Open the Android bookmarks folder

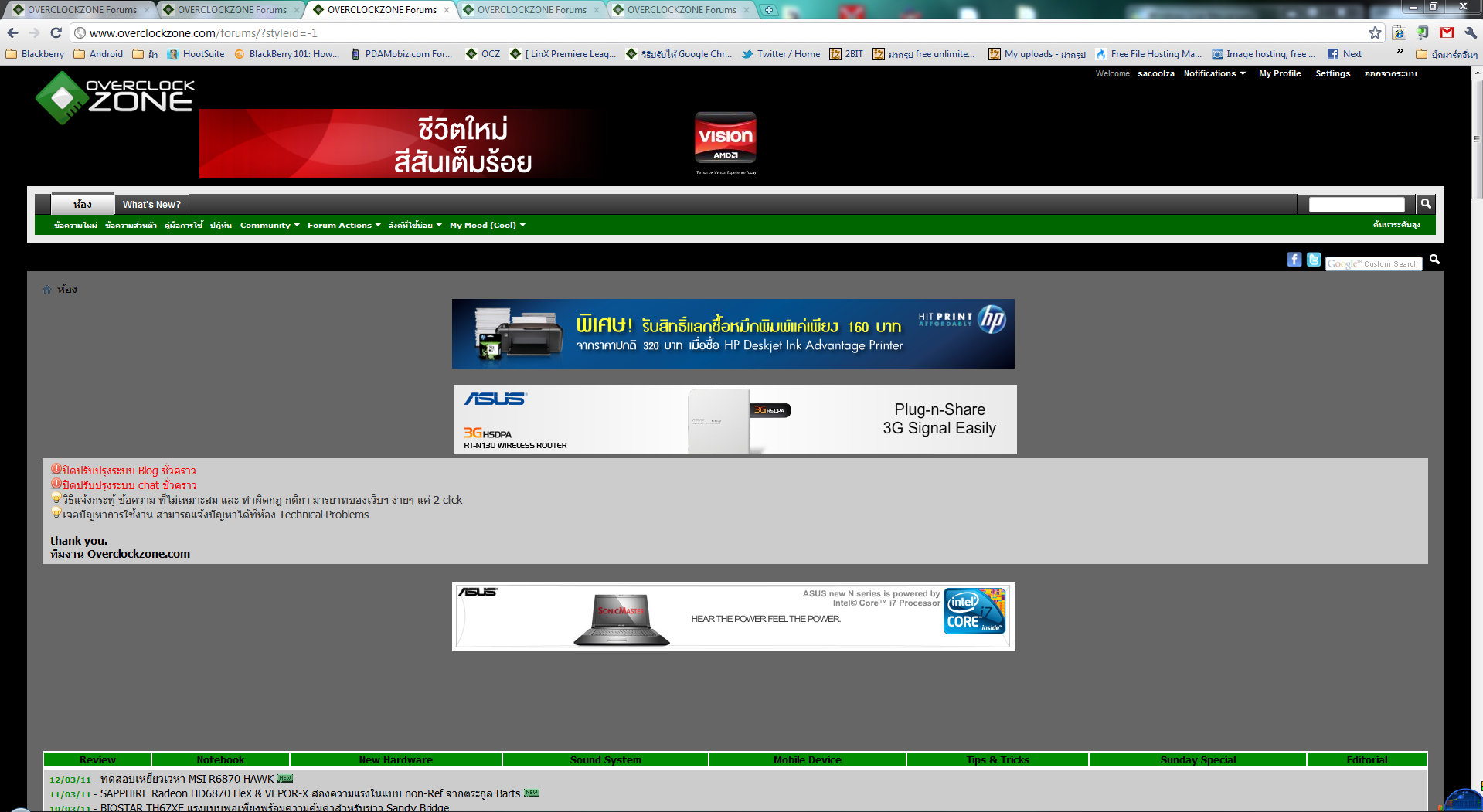98,54
